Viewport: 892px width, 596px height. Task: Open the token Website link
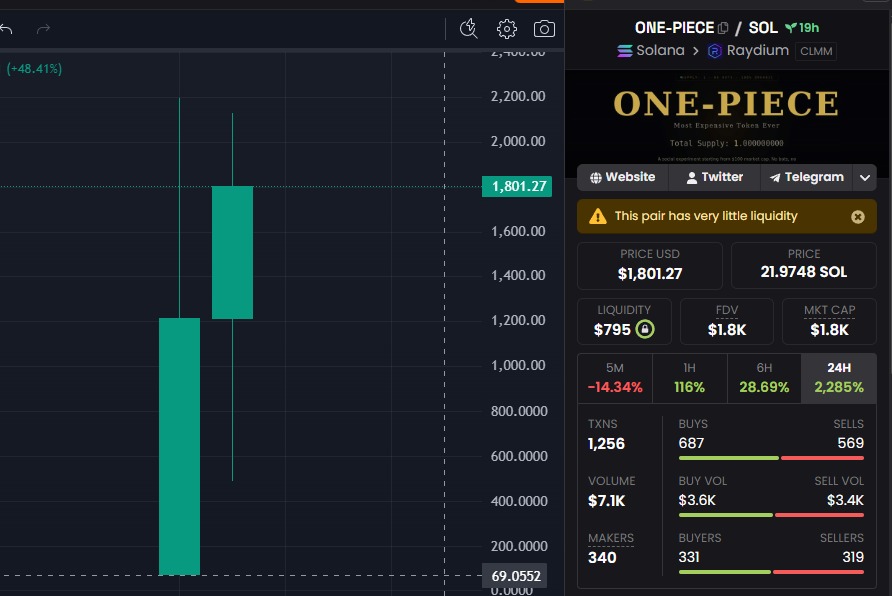click(x=622, y=177)
